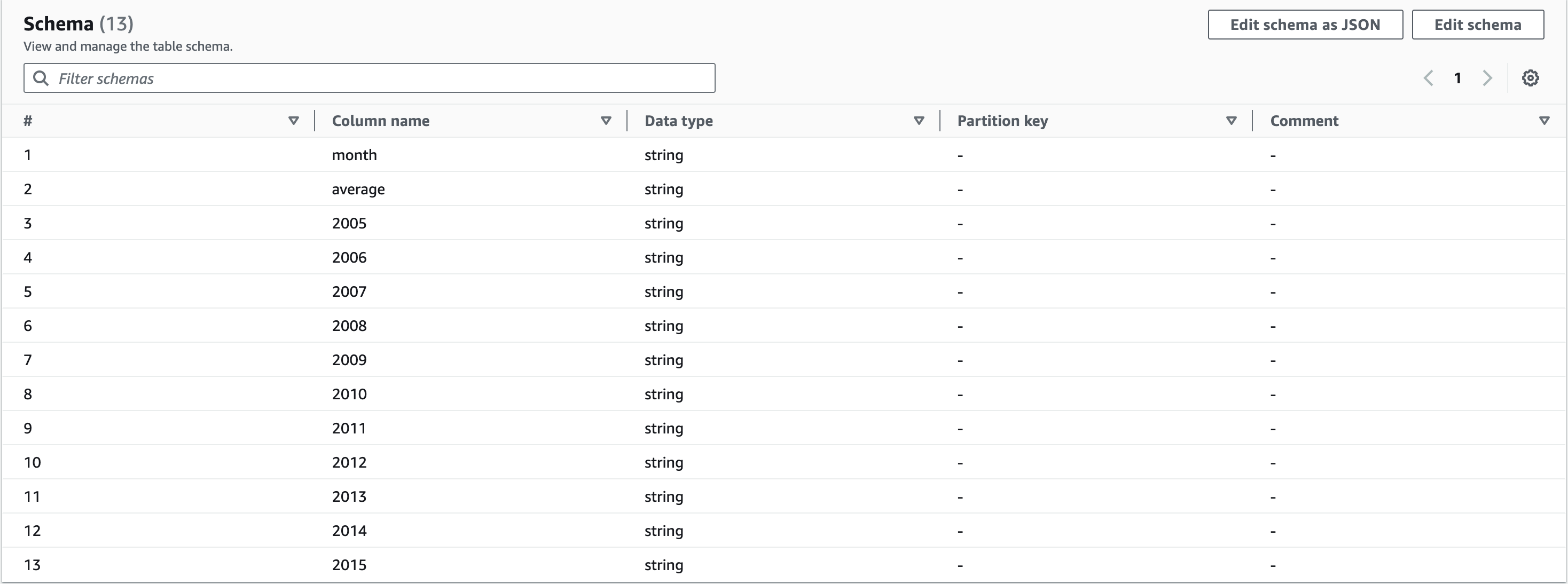Click the 2010 column name cell
The image size is (1568, 584).
[x=349, y=393]
